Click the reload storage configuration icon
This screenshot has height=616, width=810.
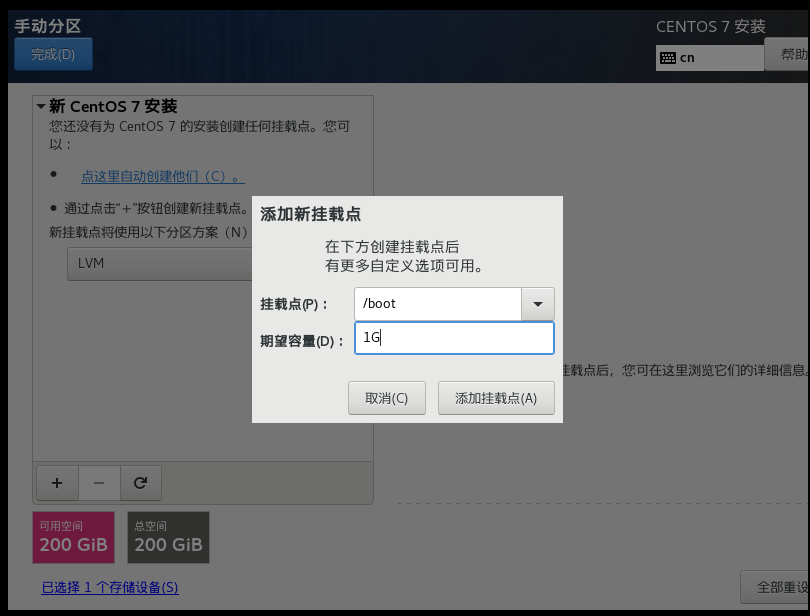click(x=141, y=483)
